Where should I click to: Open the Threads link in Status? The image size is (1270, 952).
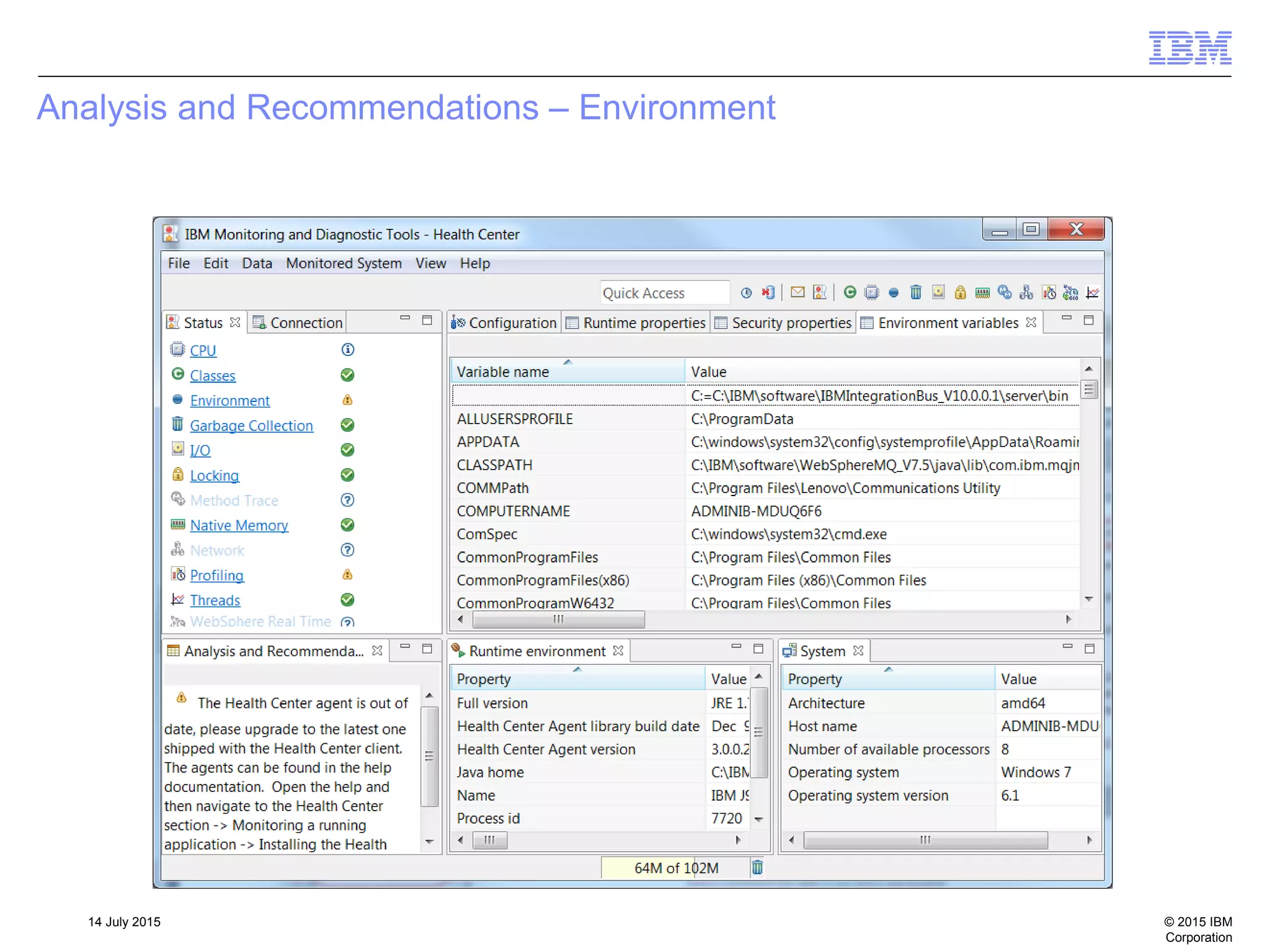pos(215,600)
